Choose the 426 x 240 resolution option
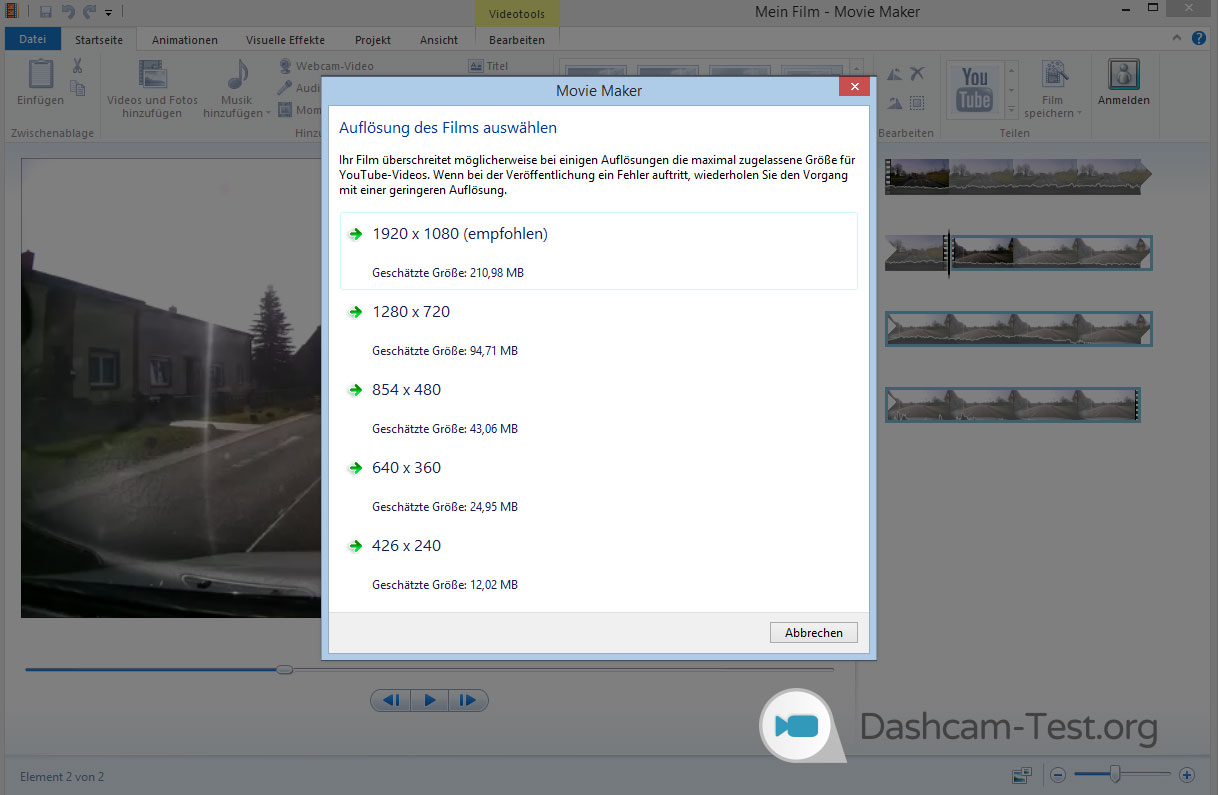 coord(598,563)
